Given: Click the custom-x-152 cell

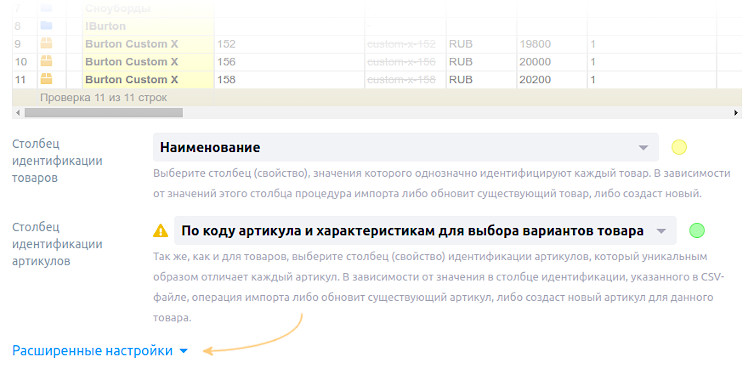Looking at the screenshot, I should coord(405,44).
